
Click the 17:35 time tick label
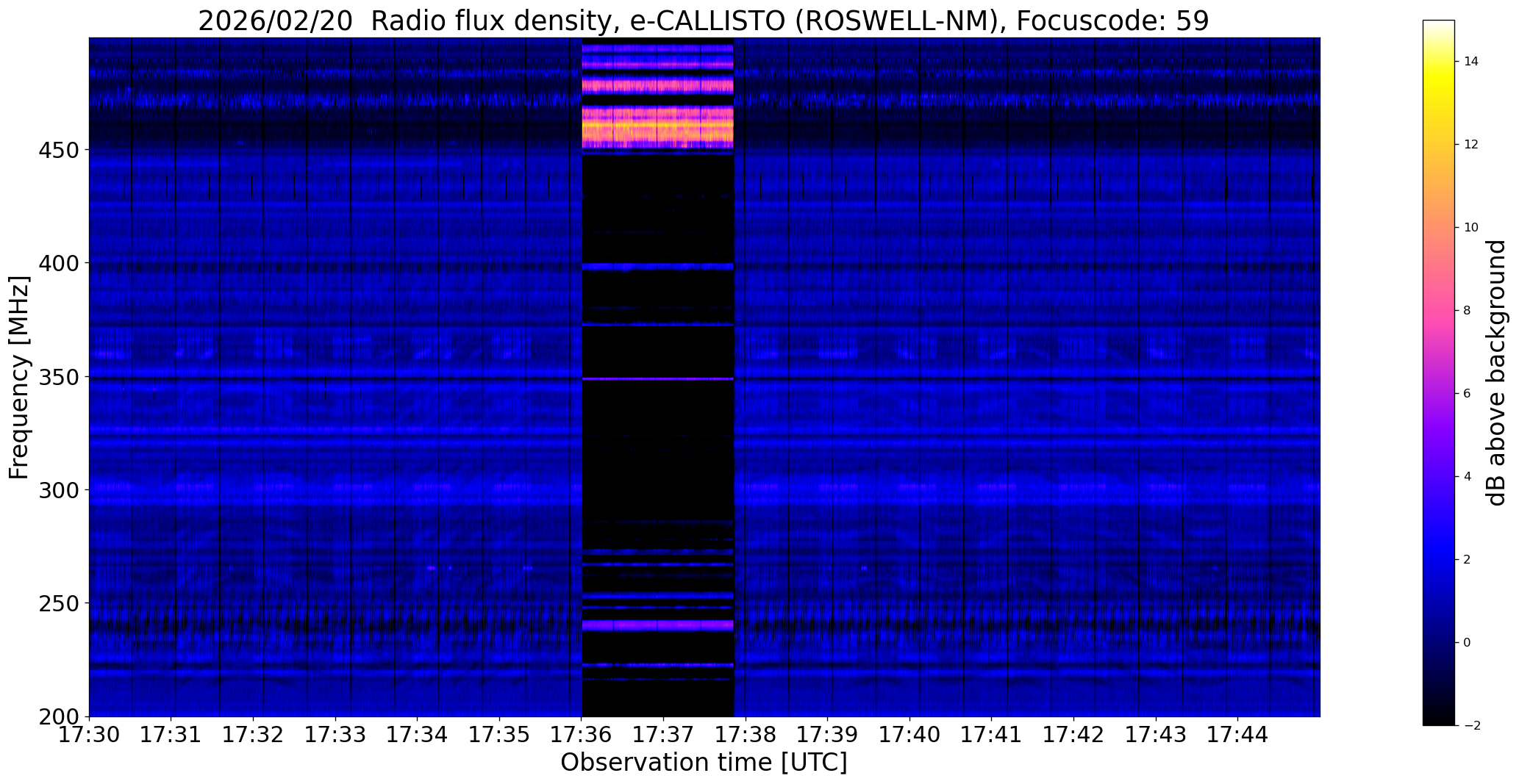500,735
